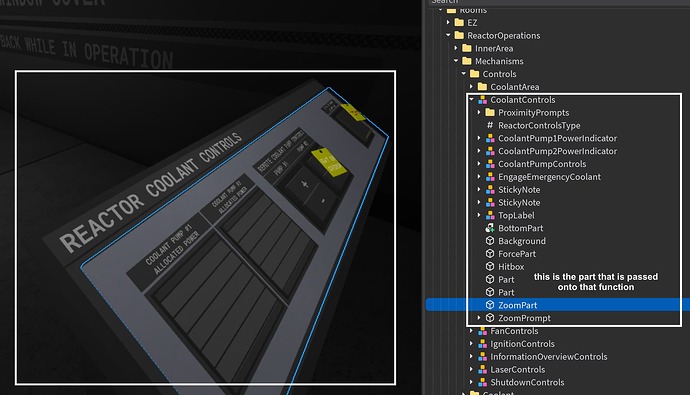
Task: Click the CoolantArea folder icon
Action: coord(482,87)
